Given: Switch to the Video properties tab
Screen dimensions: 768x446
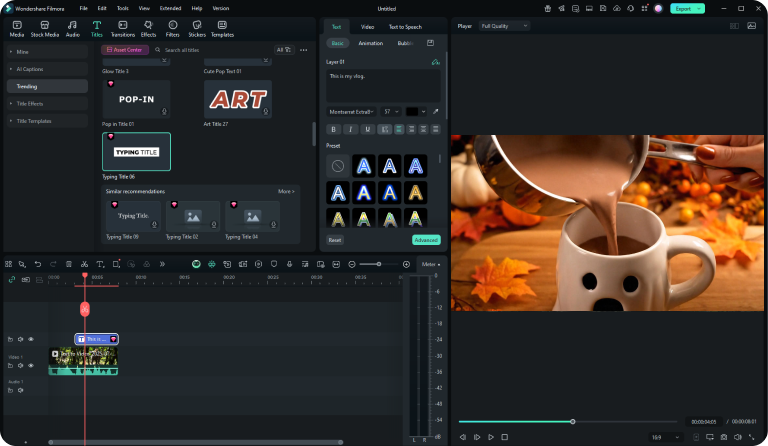Looking at the screenshot, I should click(x=367, y=27).
